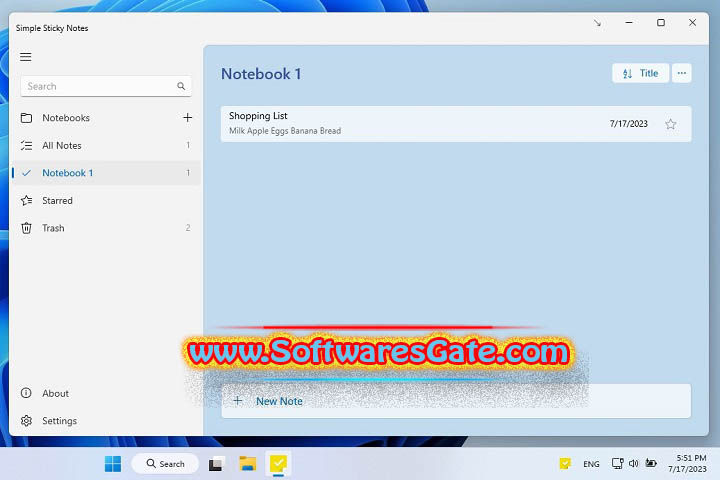This screenshot has height=480, width=720.
Task: Close the Simple Sticky Notes window
Action: click(692, 22)
